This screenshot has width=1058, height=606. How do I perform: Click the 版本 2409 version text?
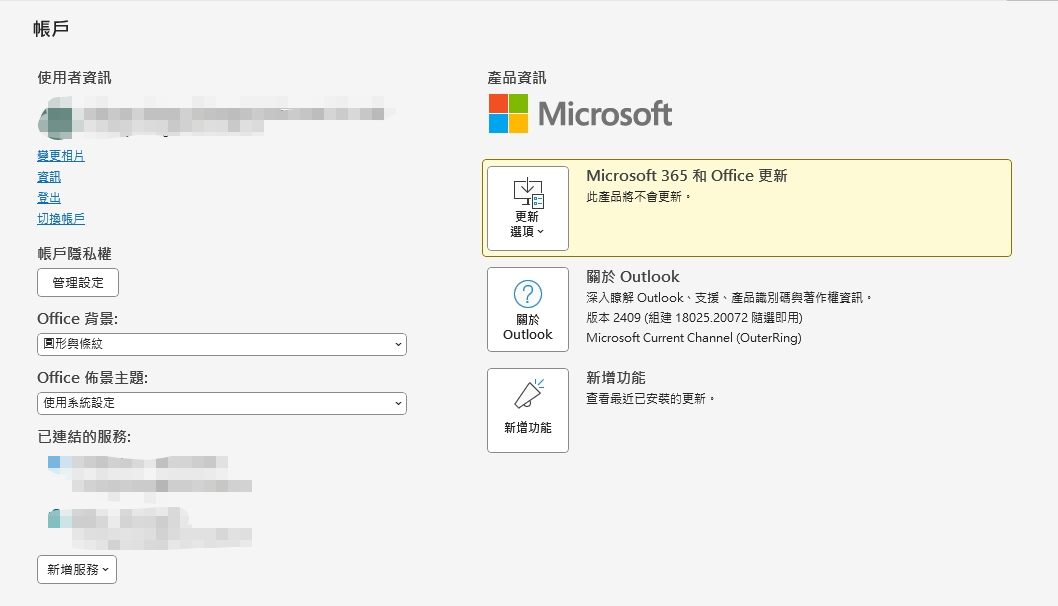[x=694, y=318]
